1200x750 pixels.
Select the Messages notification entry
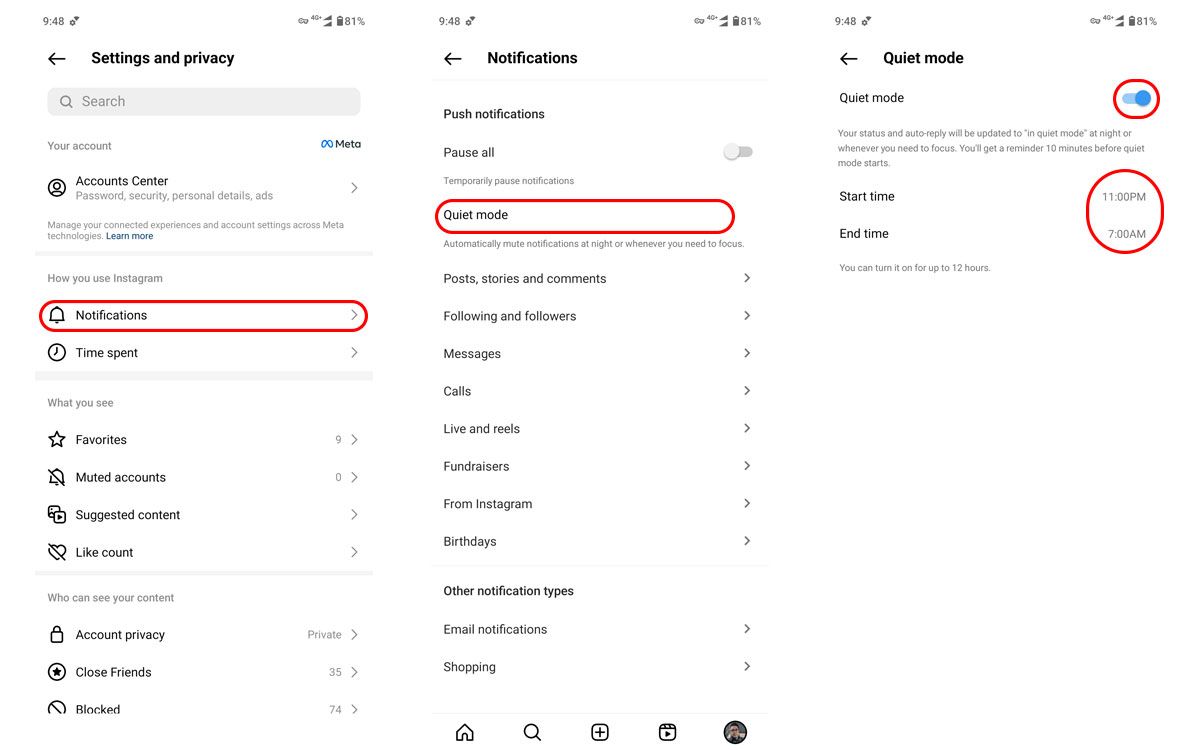click(600, 354)
